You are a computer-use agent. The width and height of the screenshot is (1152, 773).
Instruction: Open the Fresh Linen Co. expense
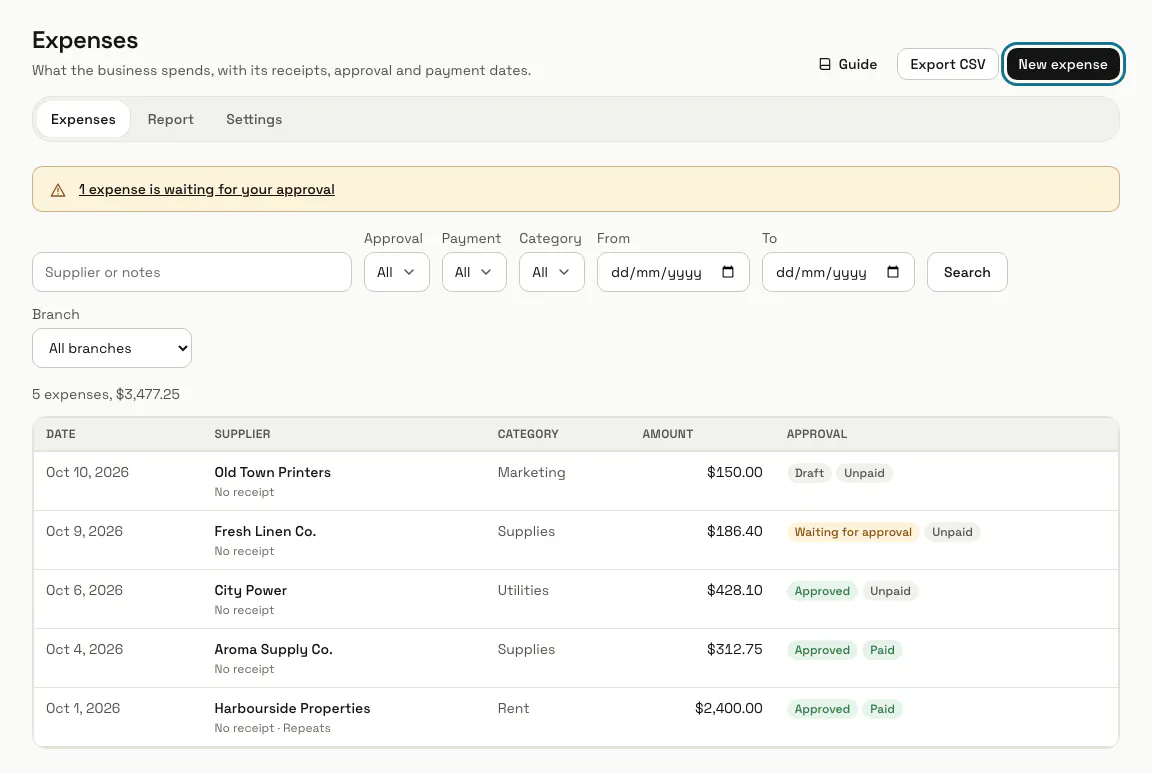coord(265,531)
